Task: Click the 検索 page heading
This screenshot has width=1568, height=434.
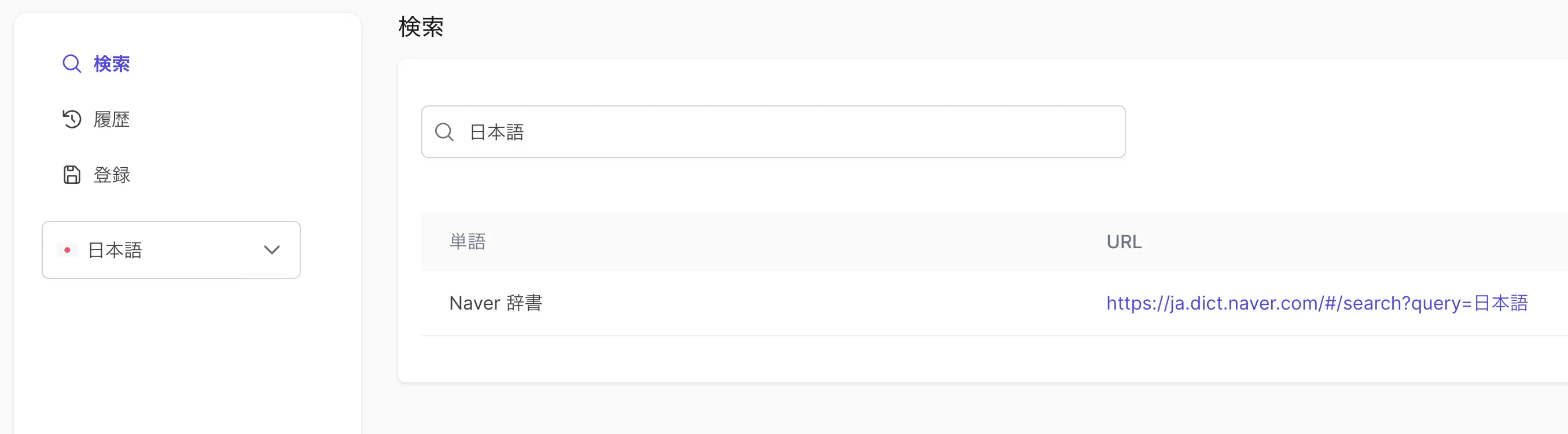Action: [x=421, y=27]
